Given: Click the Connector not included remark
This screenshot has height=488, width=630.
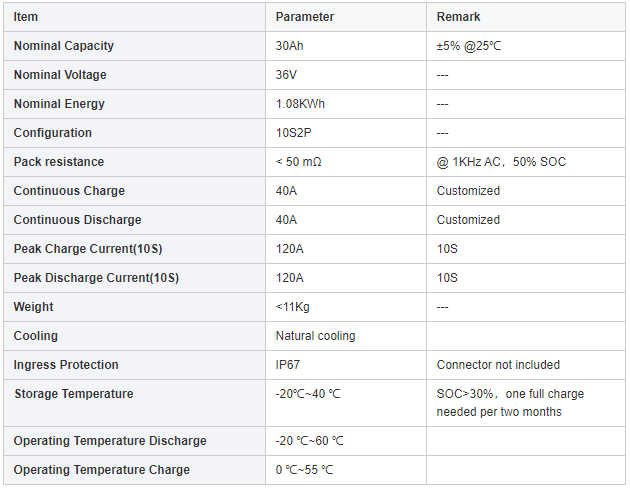Looking at the screenshot, I should pyautogui.click(x=498, y=365).
